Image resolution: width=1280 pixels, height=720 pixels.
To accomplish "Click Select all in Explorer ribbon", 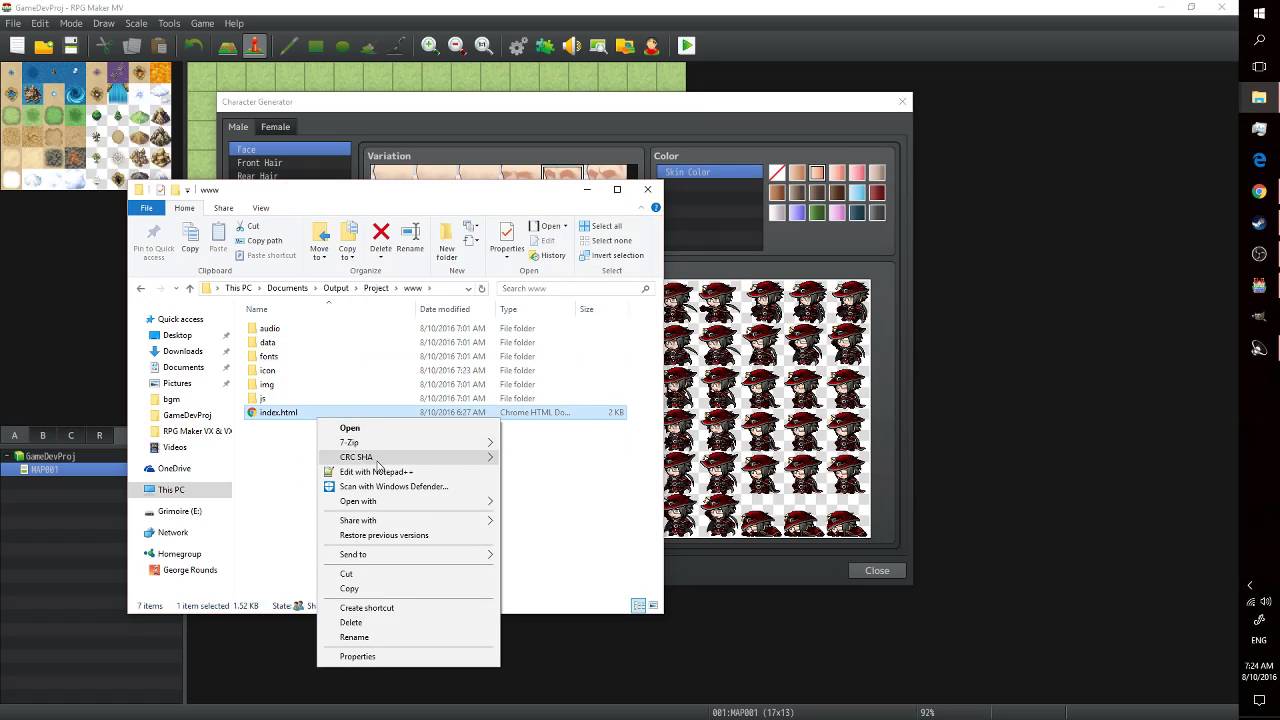I will pyautogui.click(x=600, y=226).
